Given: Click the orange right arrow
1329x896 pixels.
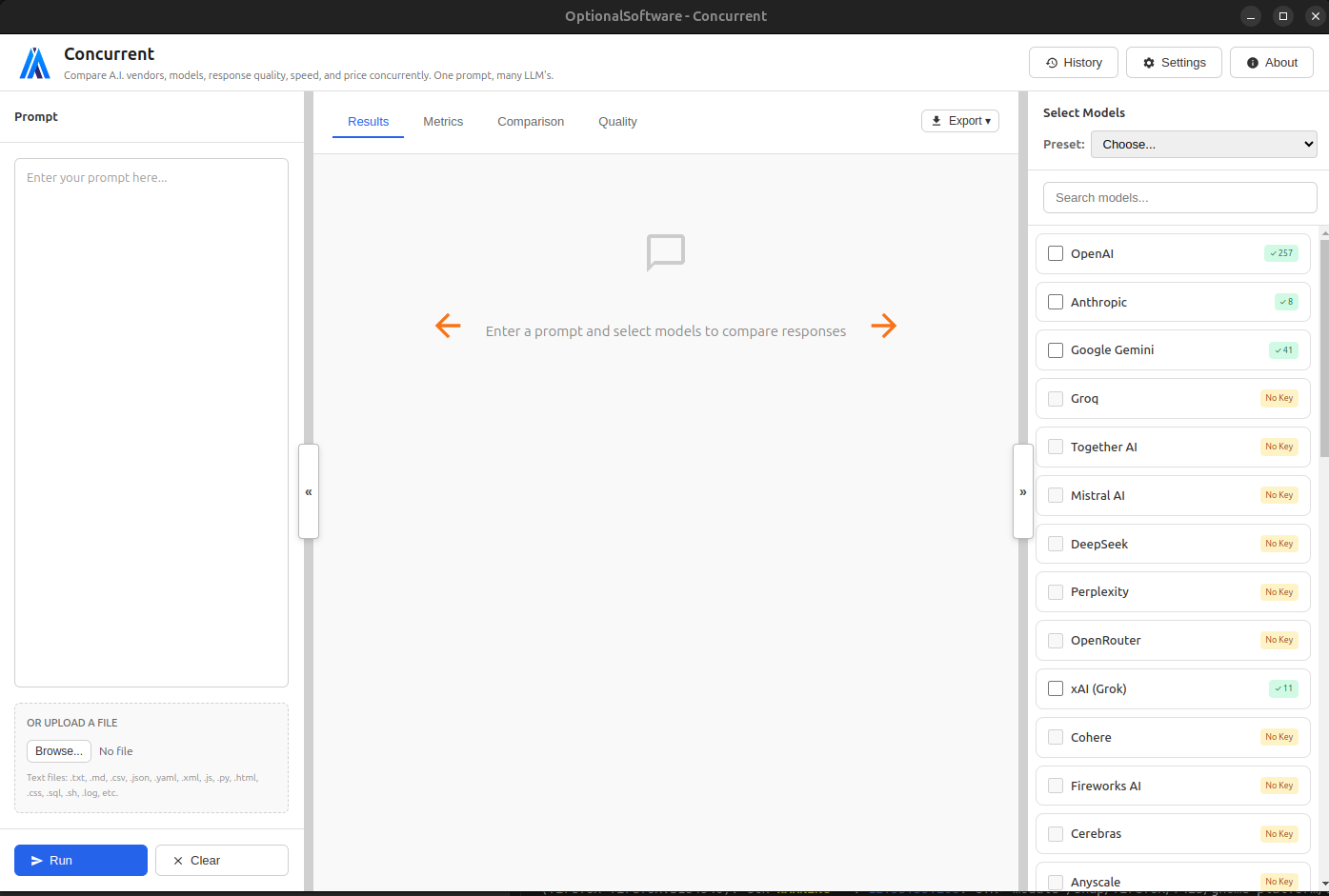Looking at the screenshot, I should [x=884, y=326].
